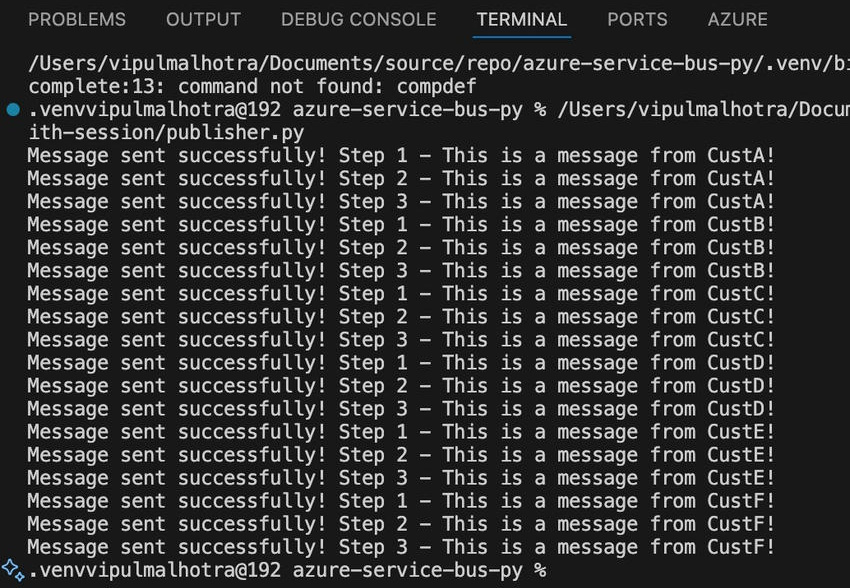Open the AZURE panel tab
Screen dimensions: 850x588
(x=737, y=20)
